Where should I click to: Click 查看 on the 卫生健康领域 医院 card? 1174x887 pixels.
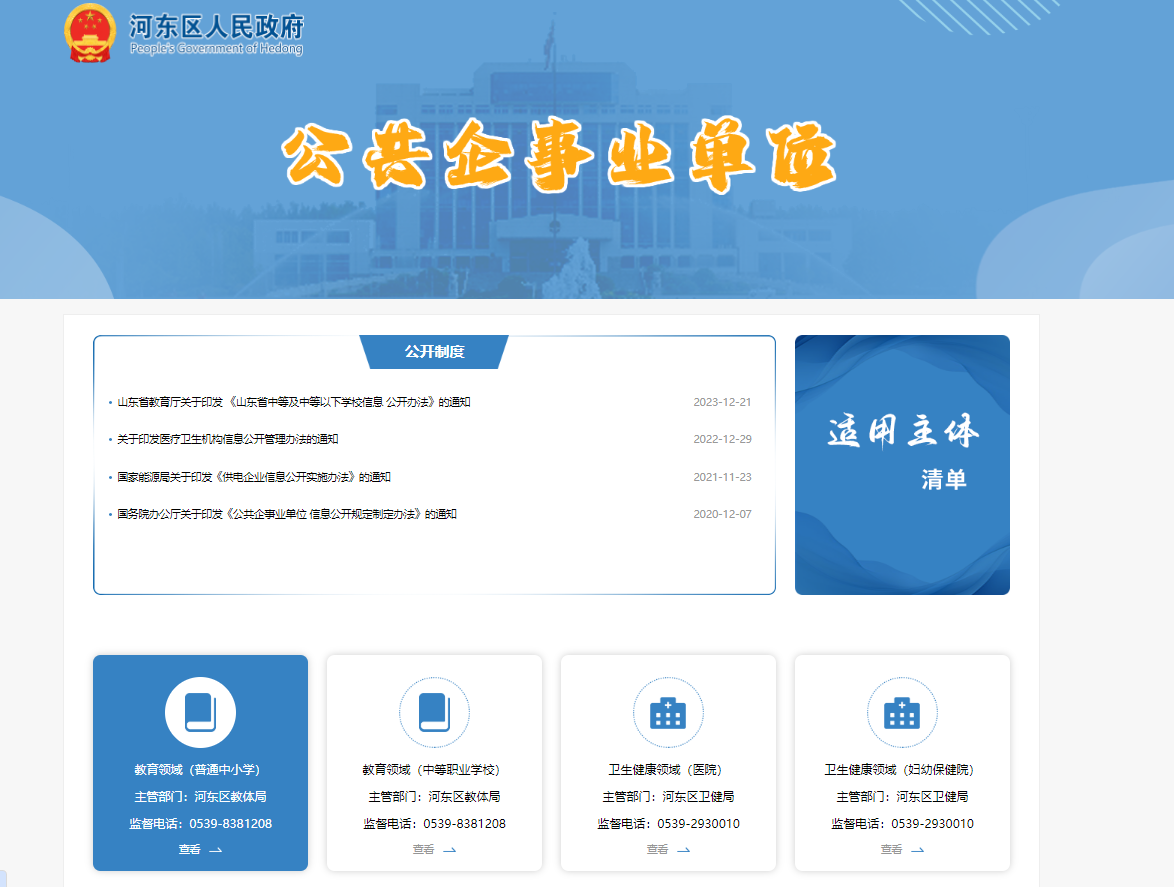[x=657, y=850]
